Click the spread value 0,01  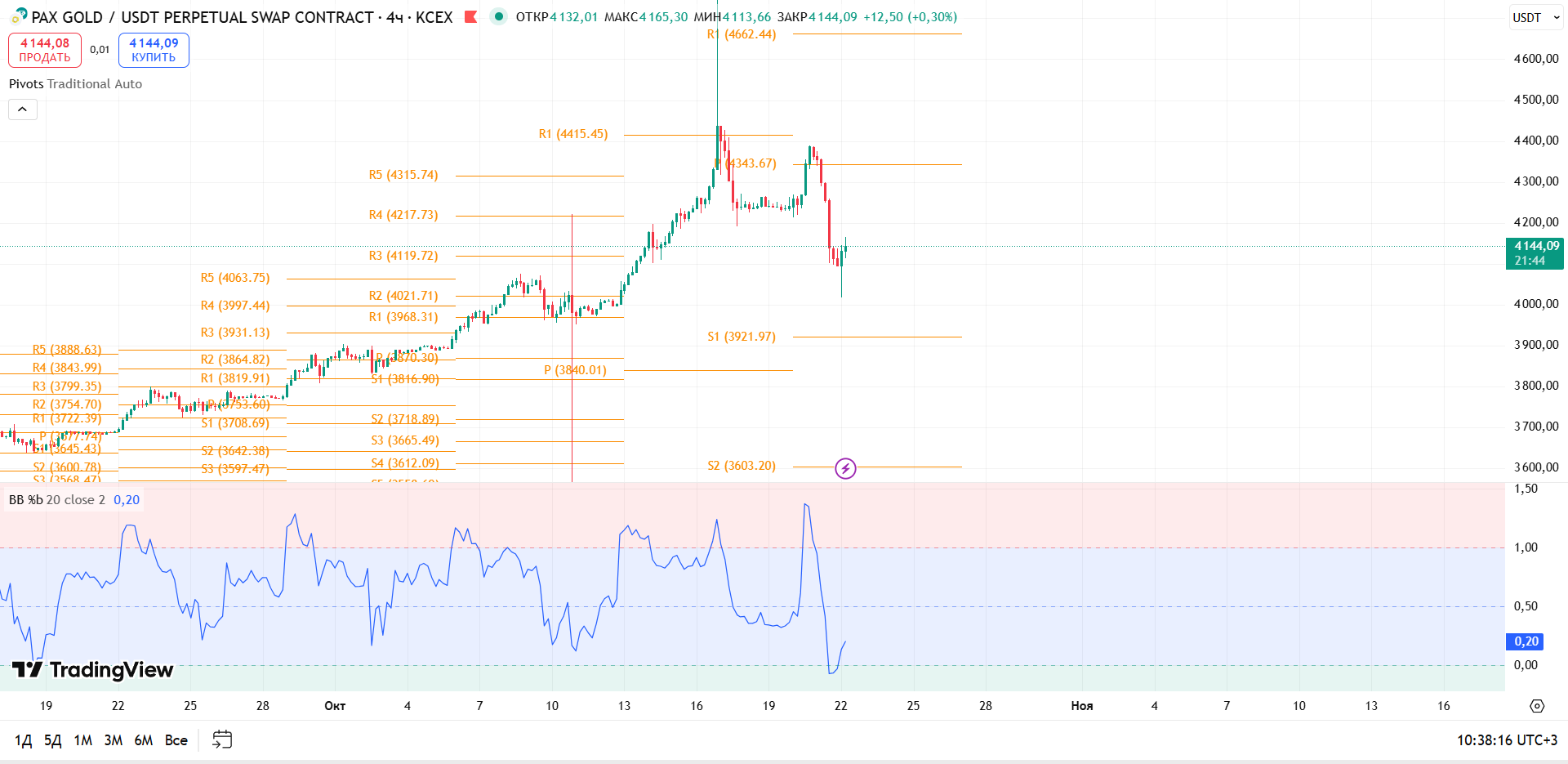click(100, 50)
